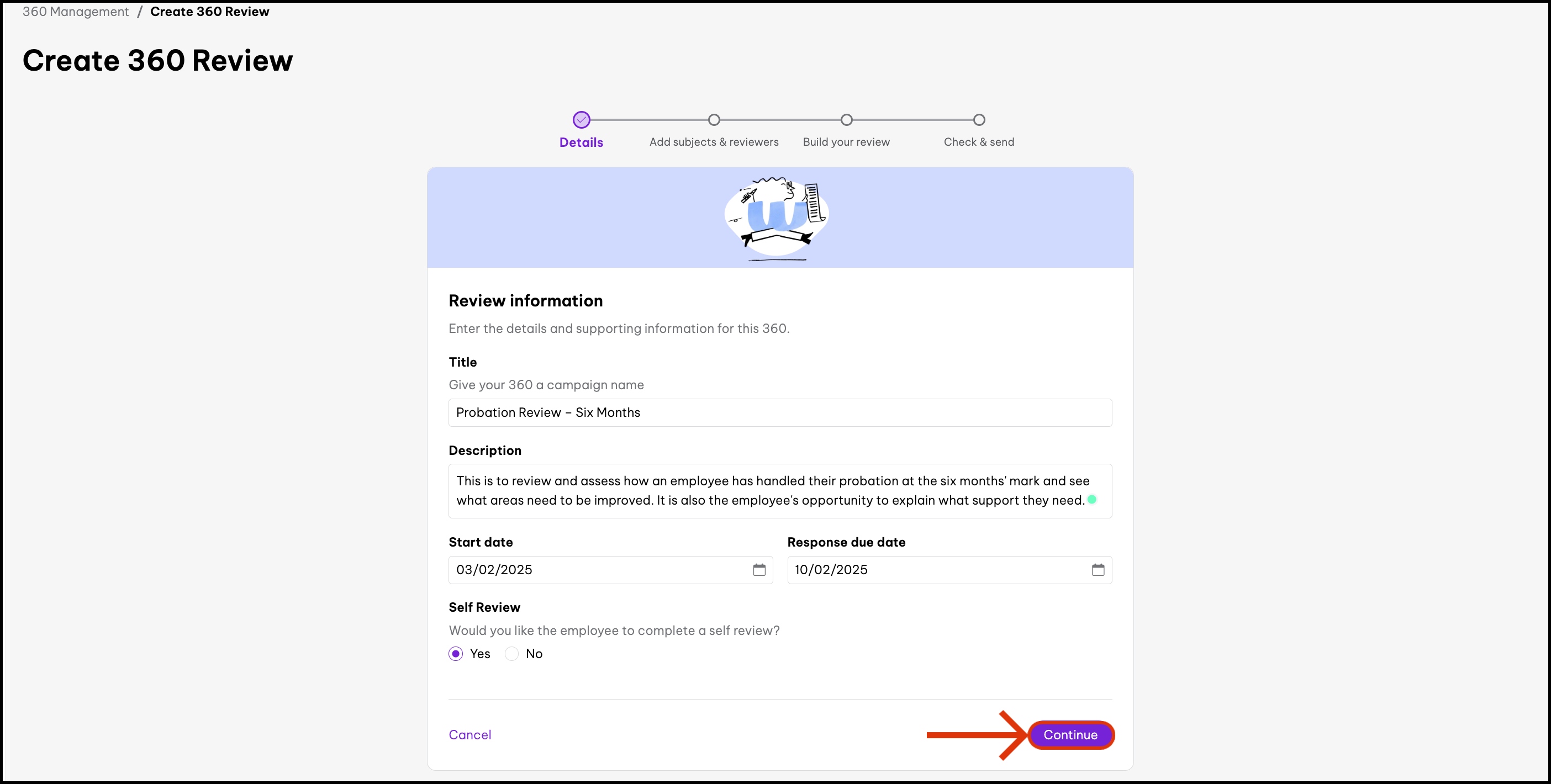Click the Build your review step circle

coord(846,120)
